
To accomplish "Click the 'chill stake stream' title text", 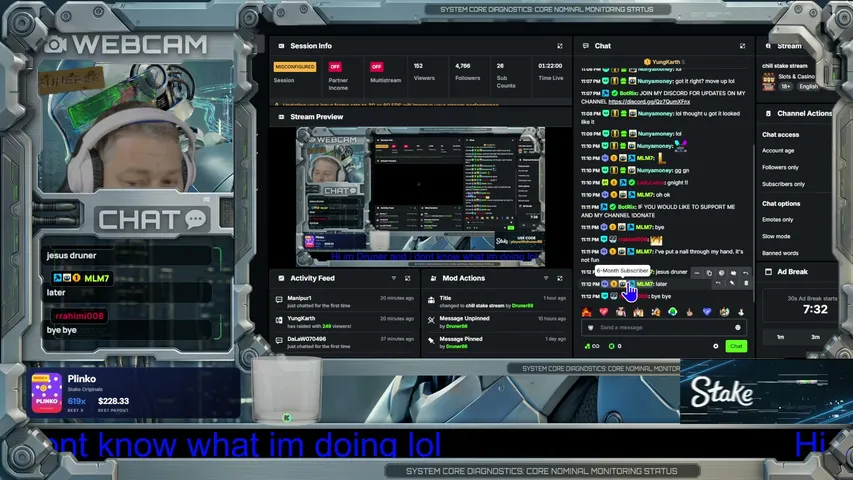I will pos(784,66).
